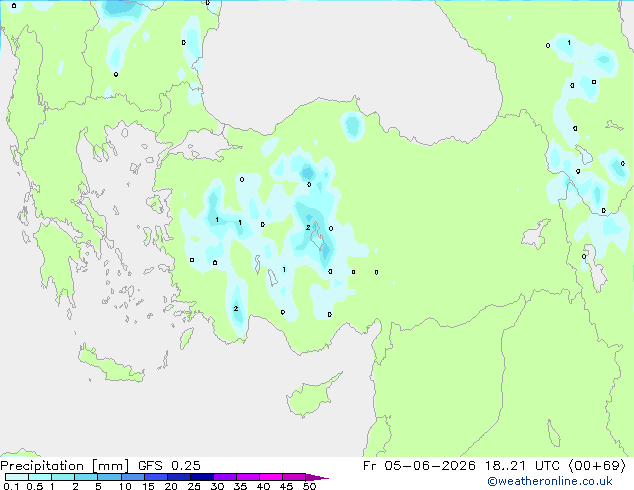This screenshot has height=490, width=634.
Task: Click the 5–10 mm legend swatch
Action: (x=109, y=477)
